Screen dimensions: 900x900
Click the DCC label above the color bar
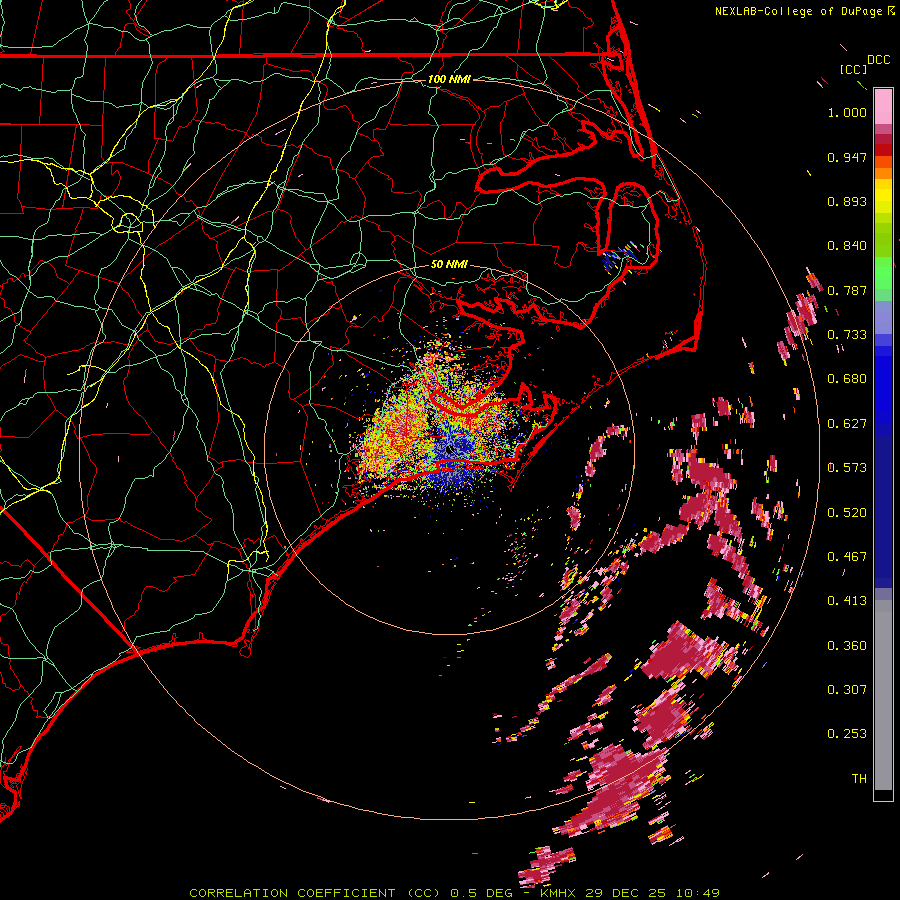(x=879, y=60)
